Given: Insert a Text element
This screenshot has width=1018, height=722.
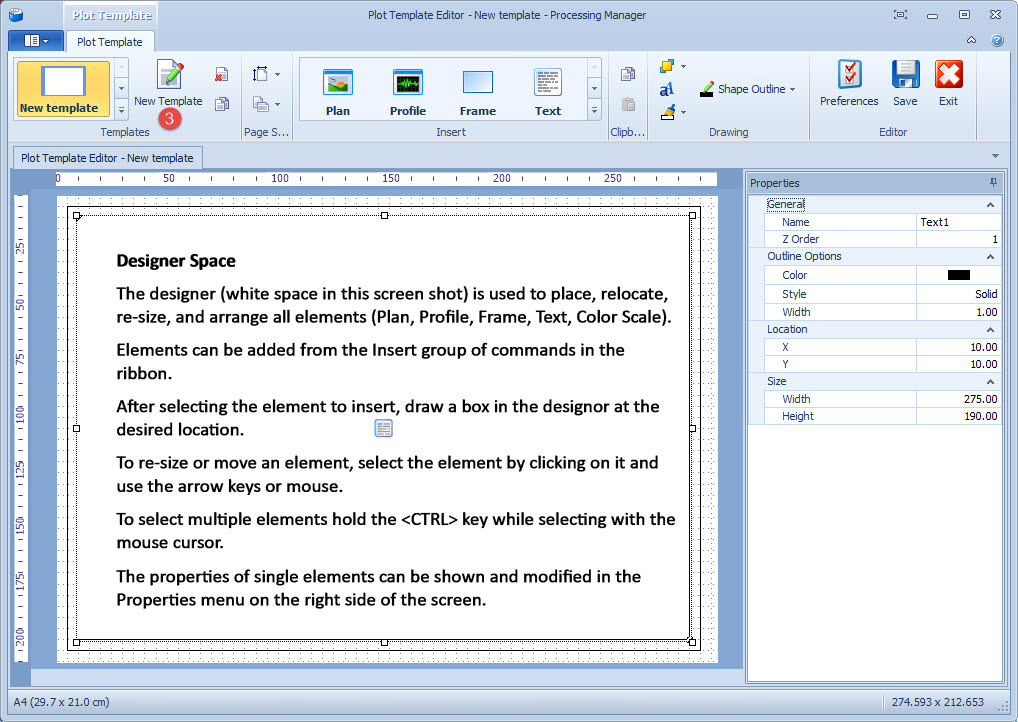Looking at the screenshot, I should click(548, 92).
